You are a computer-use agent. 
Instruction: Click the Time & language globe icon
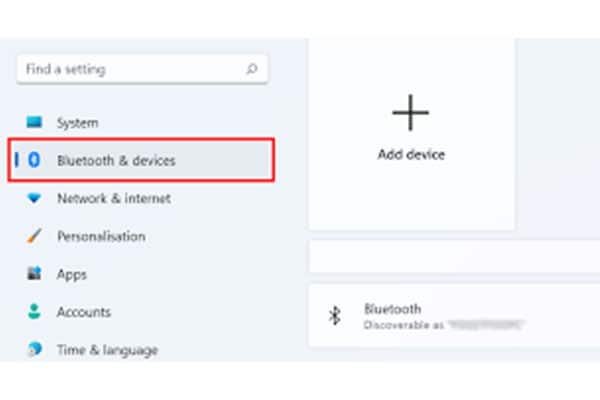point(34,349)
